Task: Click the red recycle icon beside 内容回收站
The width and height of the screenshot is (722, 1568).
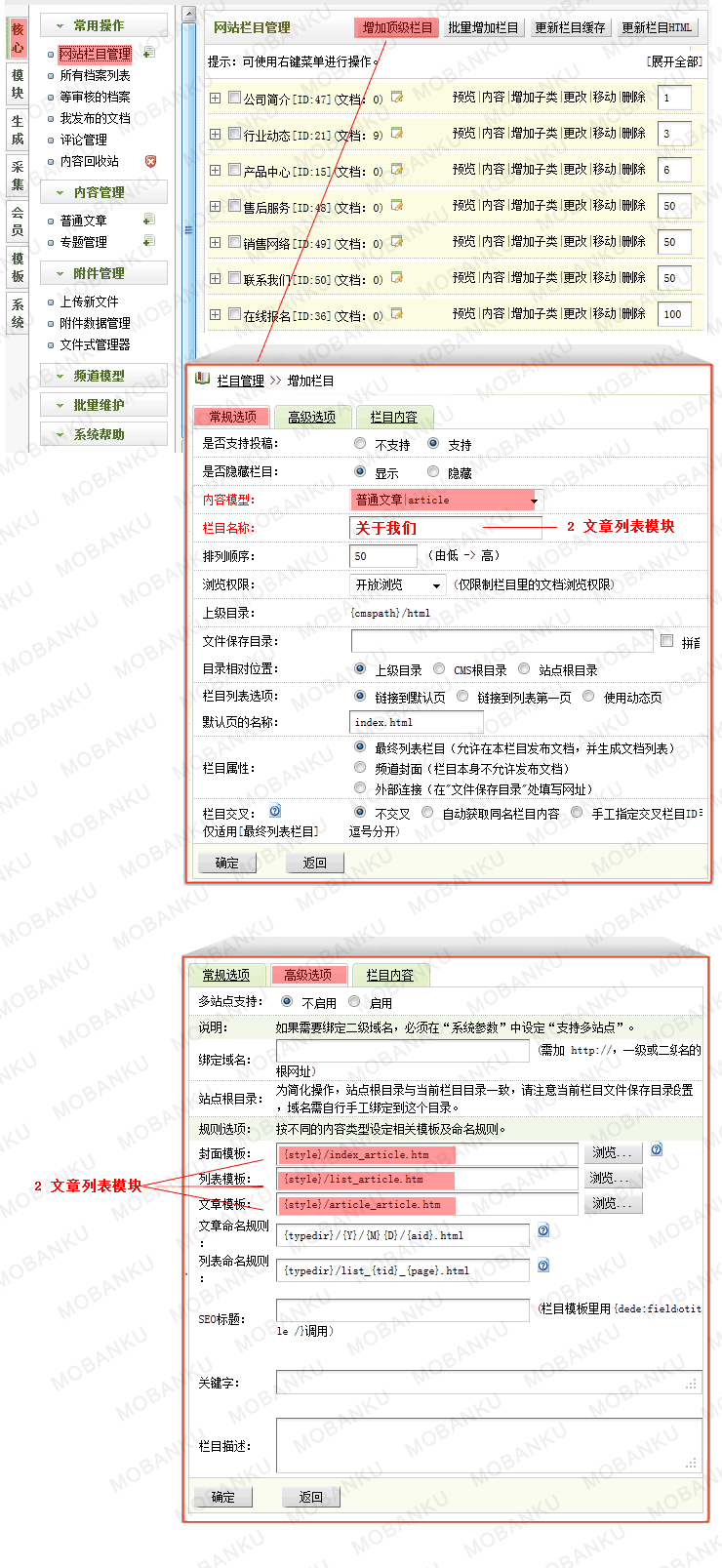Action: 150,161
